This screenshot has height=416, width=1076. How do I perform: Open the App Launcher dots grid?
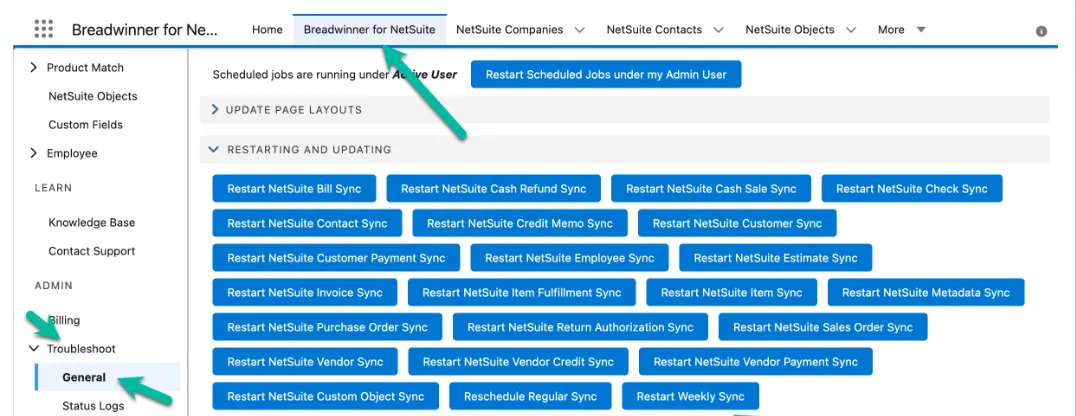(x=43, y=29)
